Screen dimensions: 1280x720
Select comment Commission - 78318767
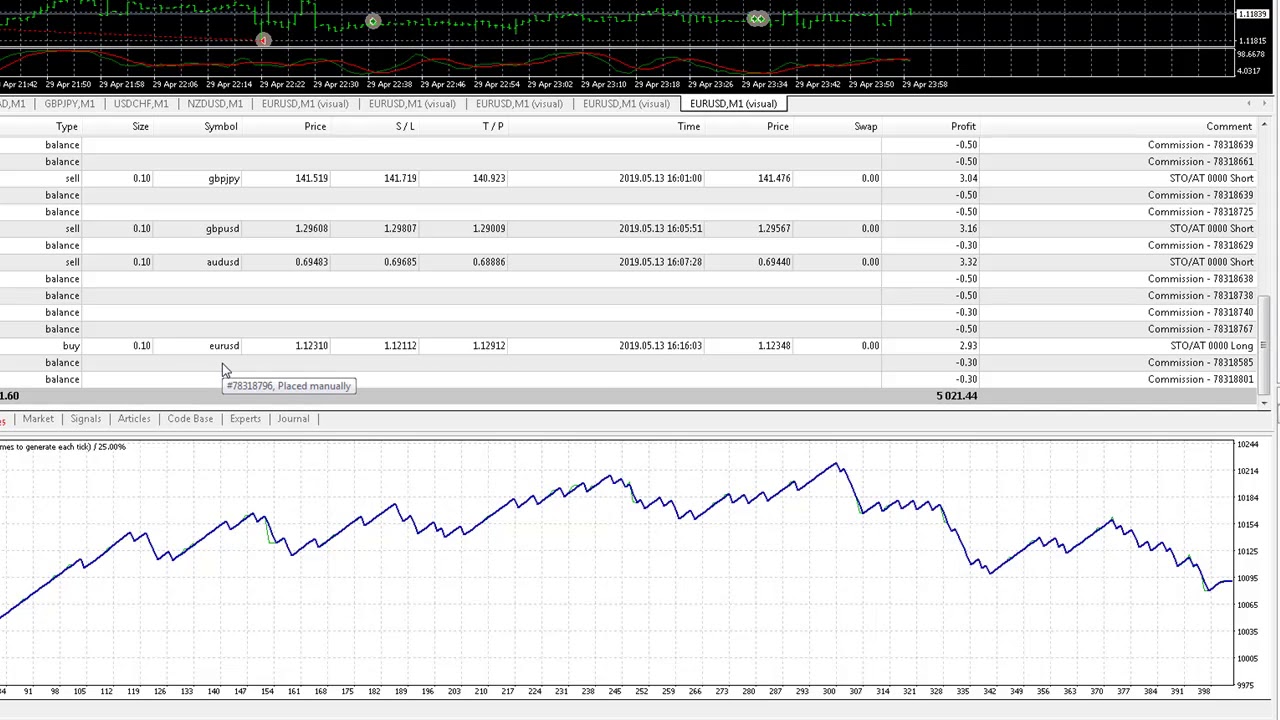(1200, 329)
